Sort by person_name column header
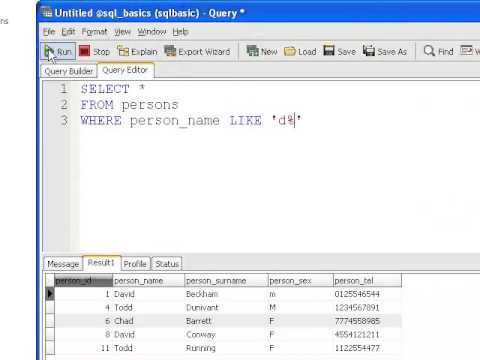Image resolution: width=480 pixels, height=360 pixels. 149,281
